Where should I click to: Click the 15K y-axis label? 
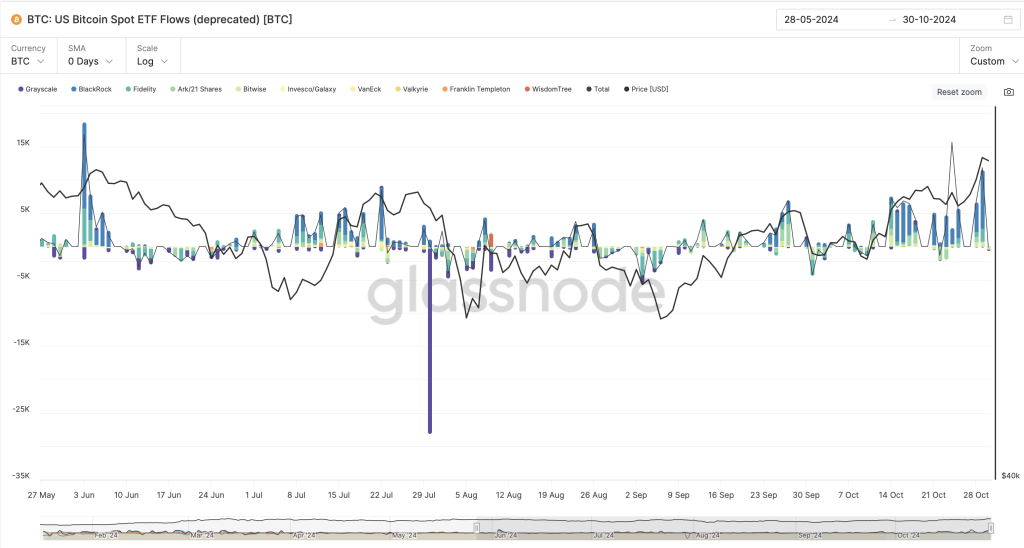tap(24, 143)
